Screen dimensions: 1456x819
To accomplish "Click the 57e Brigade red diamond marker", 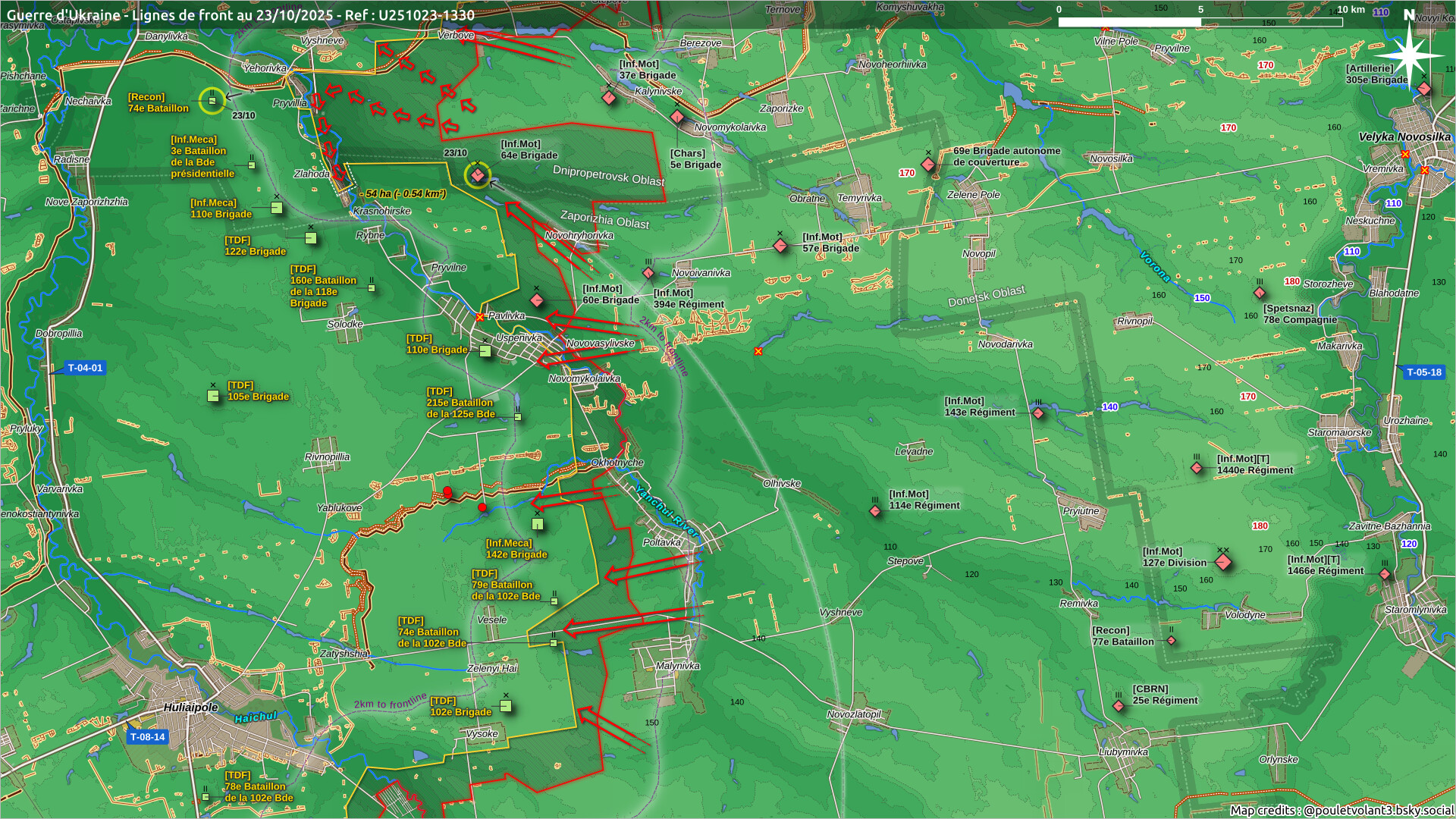I will [x=780, y=246].
